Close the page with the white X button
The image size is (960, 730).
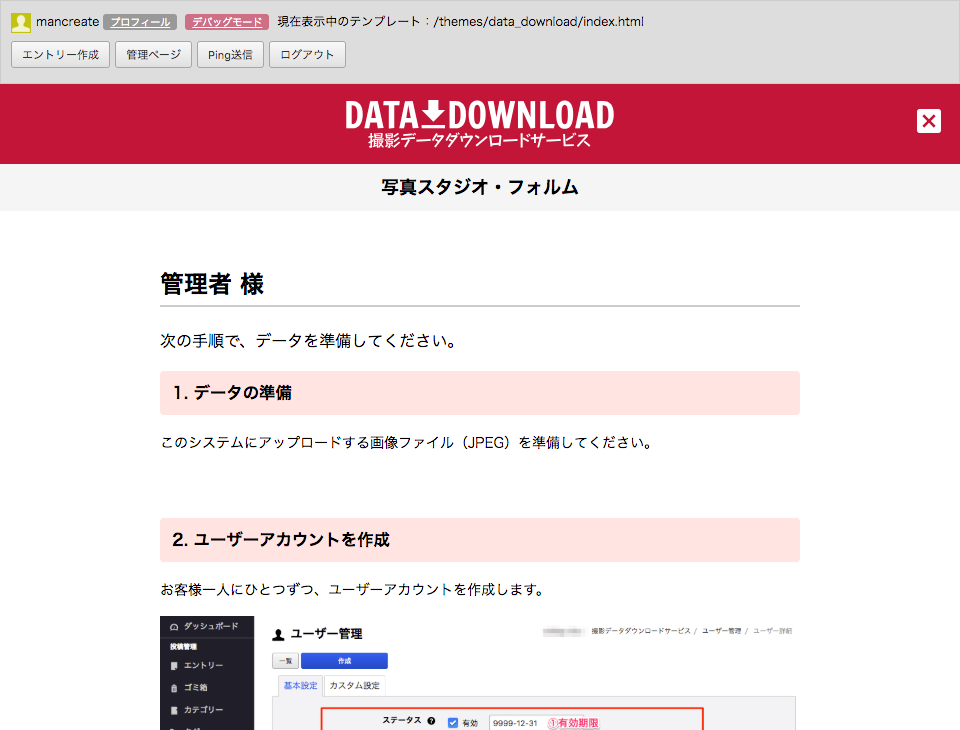[929, 121]
